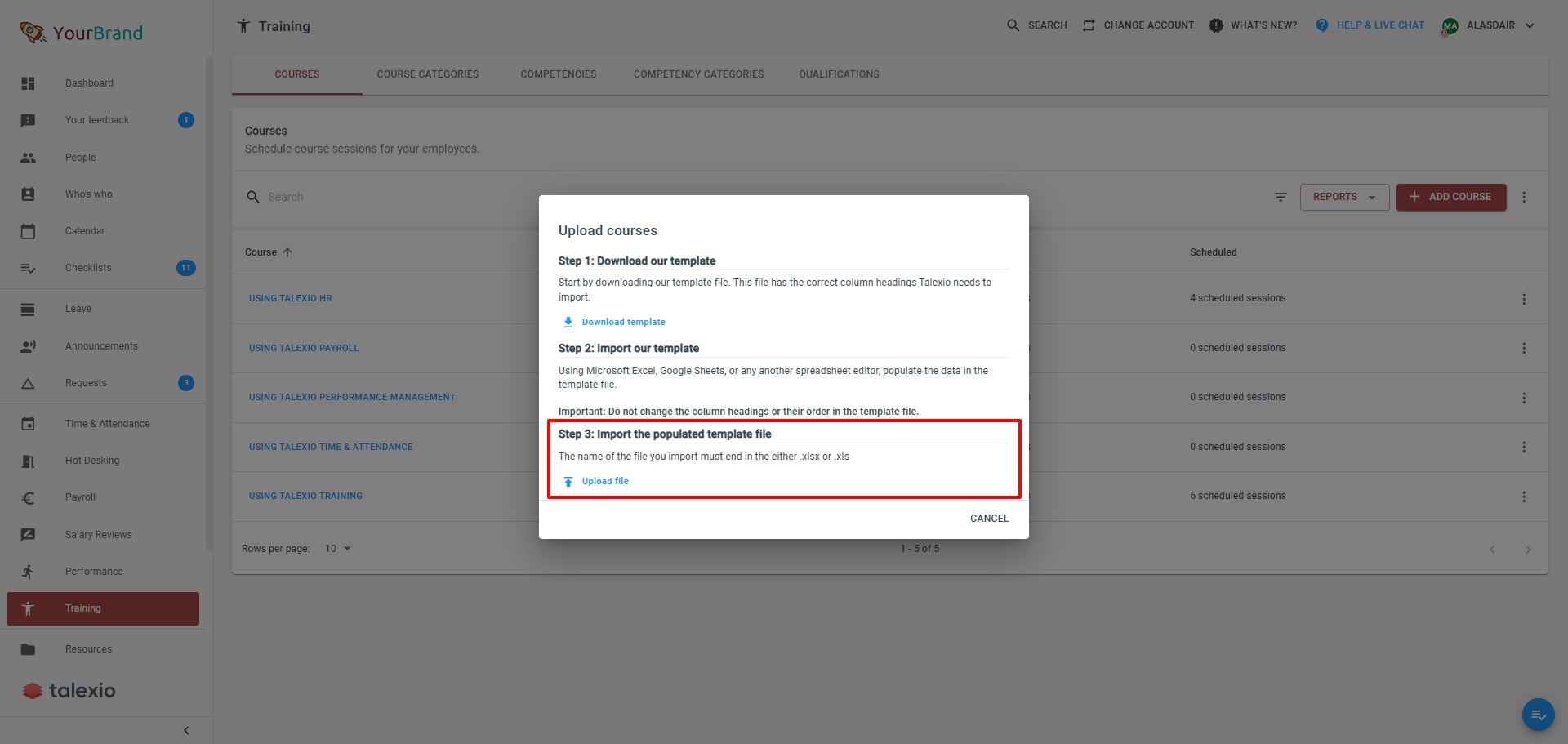
Task: Open the What's New badge icon
Action: click(1216, 25)
